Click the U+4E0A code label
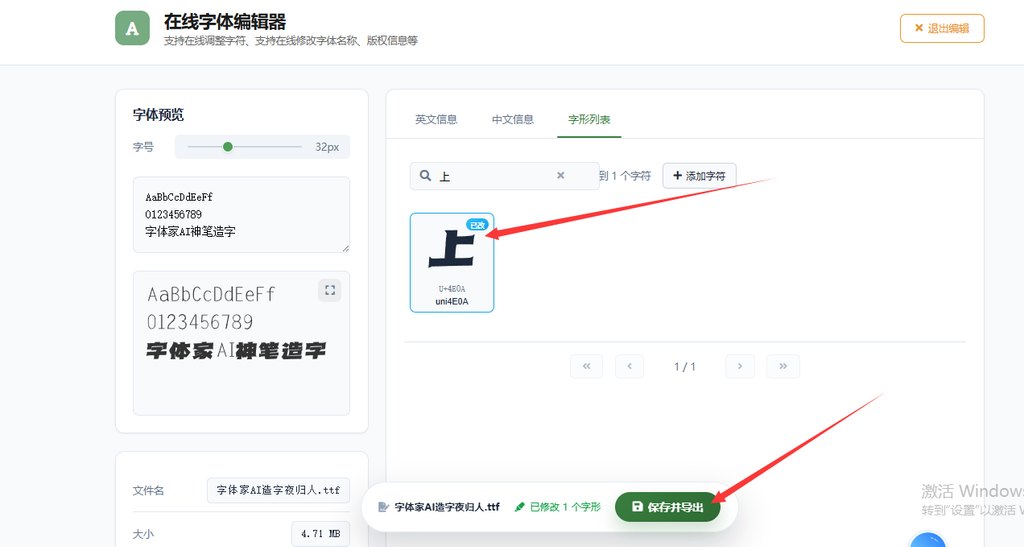The height and width of the screenshot is (547, 1024). point(452,289)
